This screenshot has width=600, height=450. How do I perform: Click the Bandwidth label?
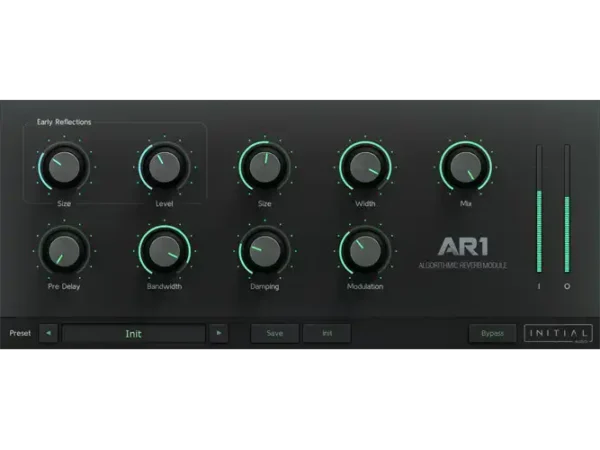164,286
